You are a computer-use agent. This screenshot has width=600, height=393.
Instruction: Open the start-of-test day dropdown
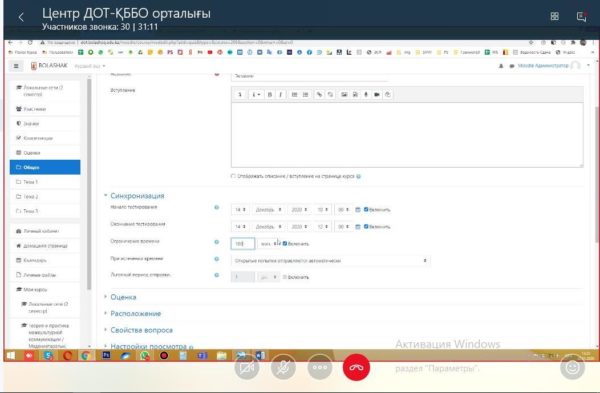coord(240,210)
